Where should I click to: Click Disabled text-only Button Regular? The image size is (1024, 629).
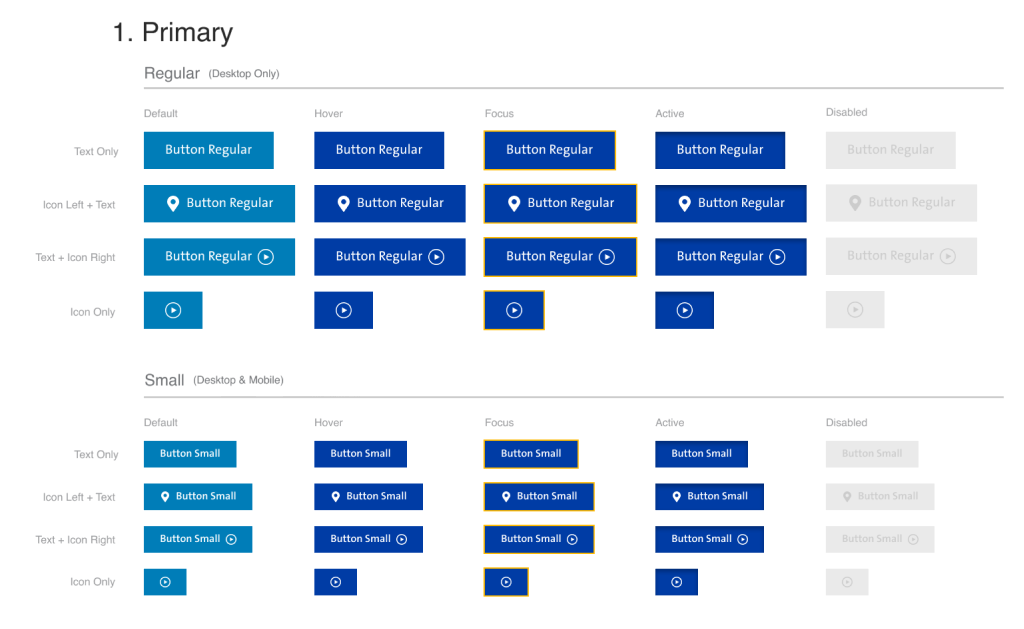[x=890, y=150]
